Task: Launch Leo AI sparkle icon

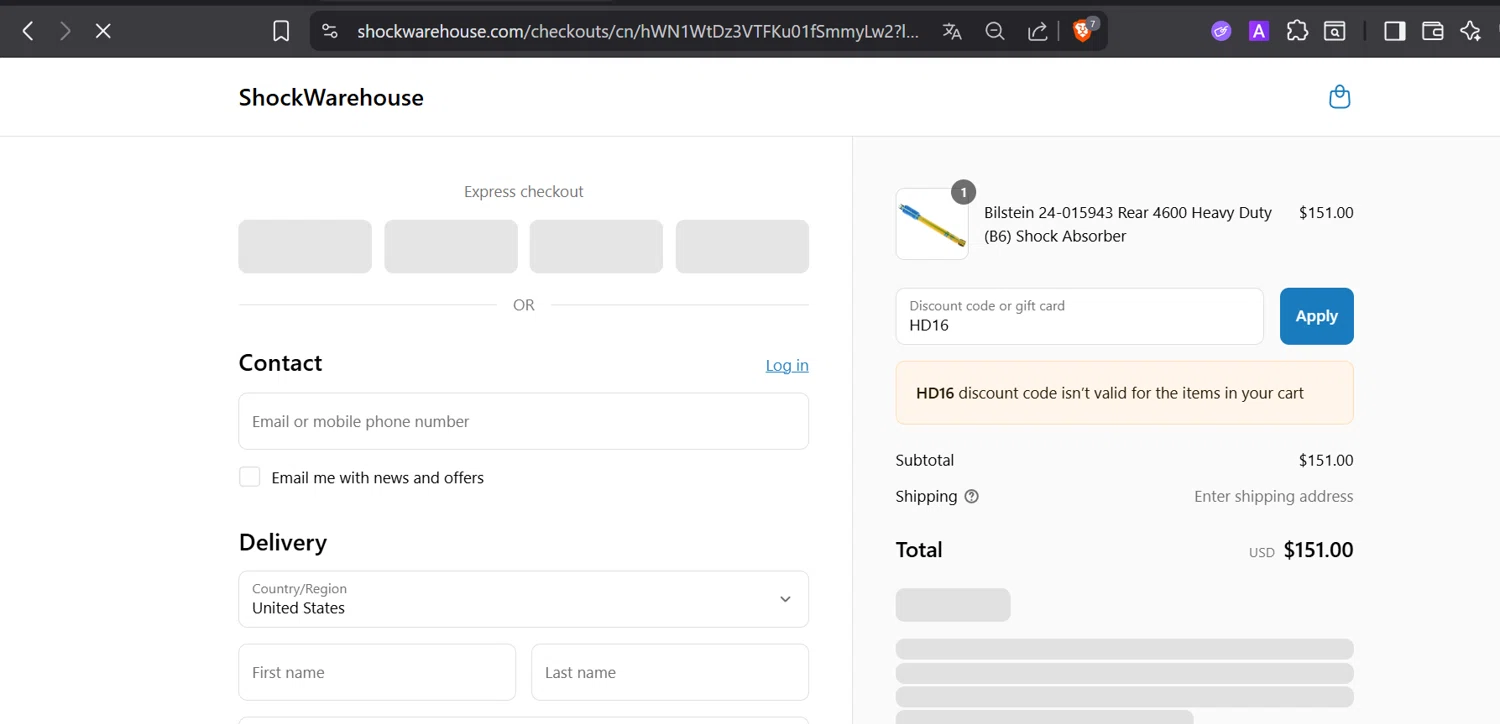Action: (x=1470, y=31)
